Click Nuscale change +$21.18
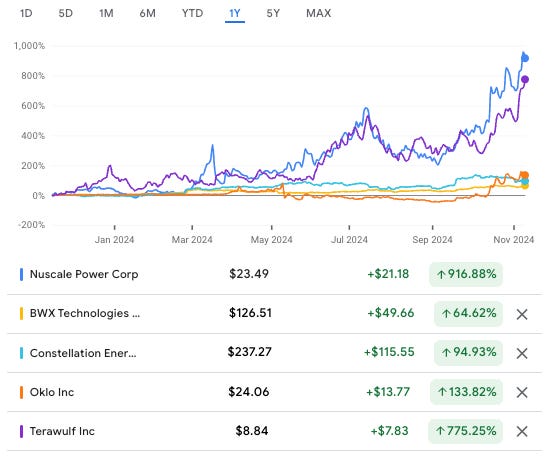Image resolution: width=553 pixels, height=461 pixels. (x=388, y=274)
